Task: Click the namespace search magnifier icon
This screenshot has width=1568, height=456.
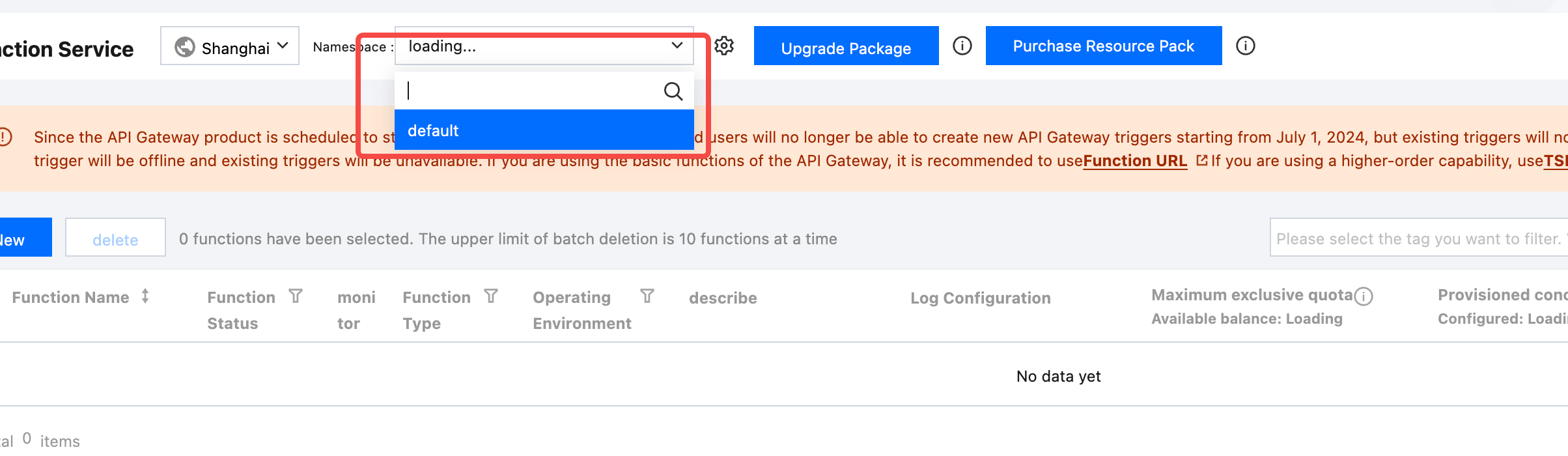Action: click(x=673, y=91)
